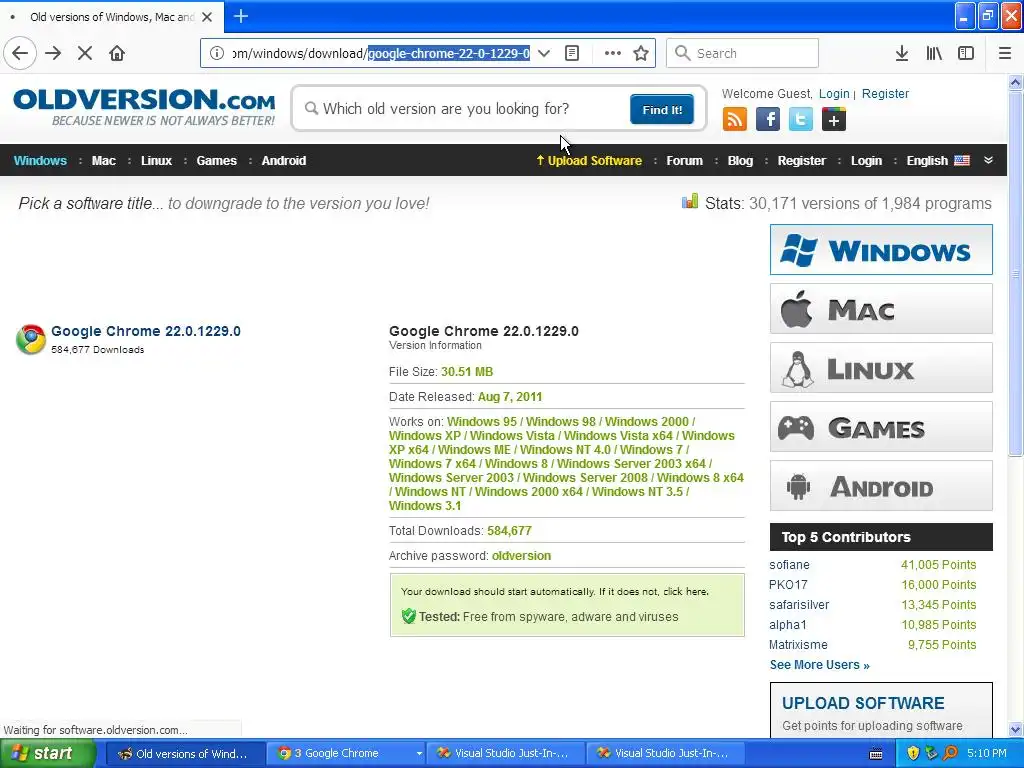
Task: Click the Windows category banner button
Action: [x=881, y=249]
